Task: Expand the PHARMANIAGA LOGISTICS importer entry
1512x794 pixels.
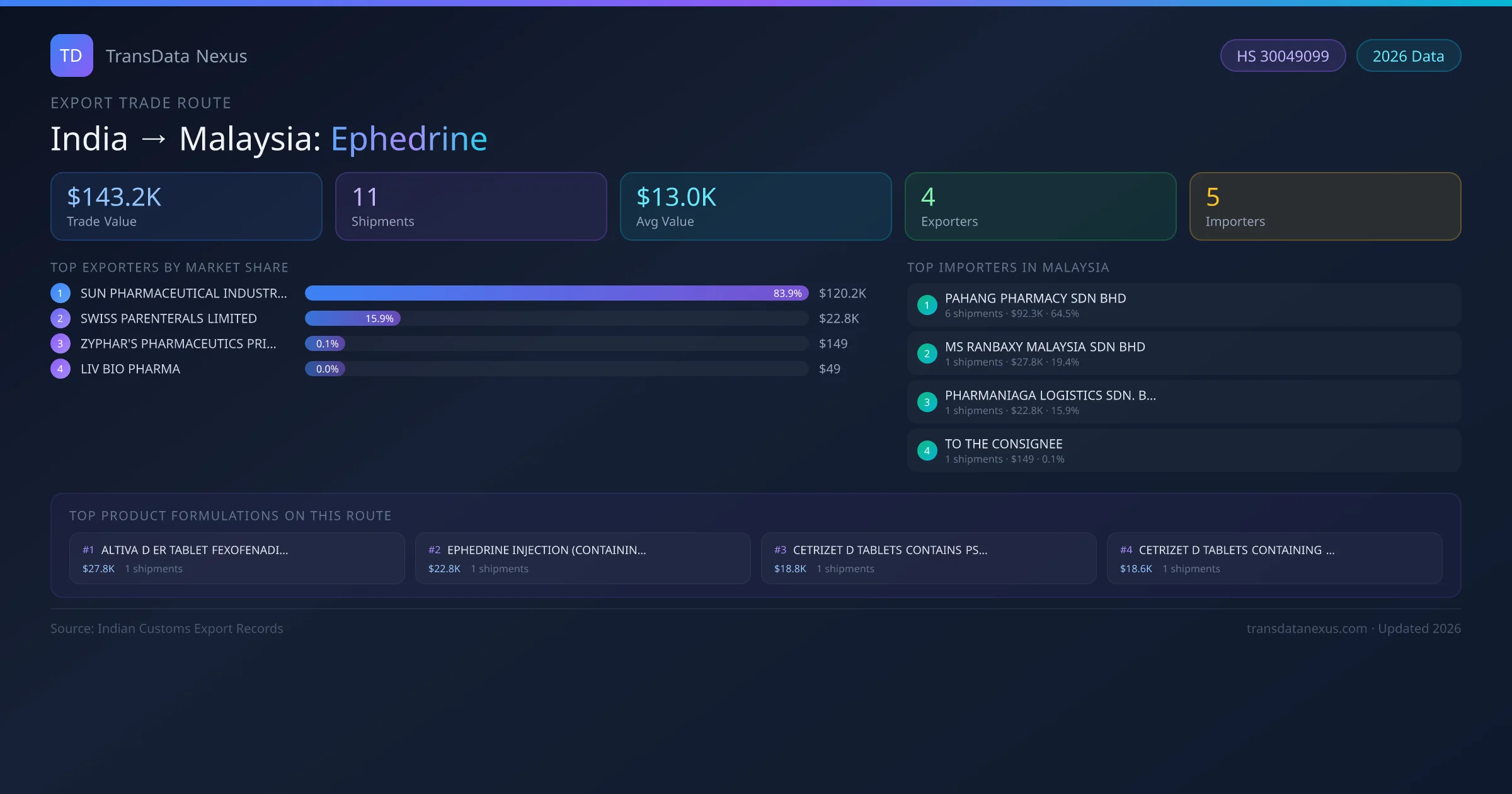Action: (x=1183, y=401)
